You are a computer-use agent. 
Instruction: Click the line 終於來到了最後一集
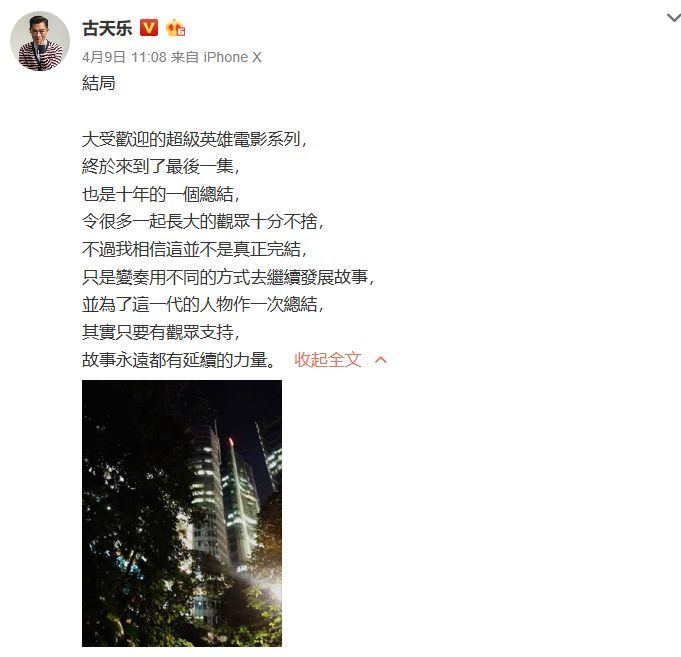pos(161,166)
